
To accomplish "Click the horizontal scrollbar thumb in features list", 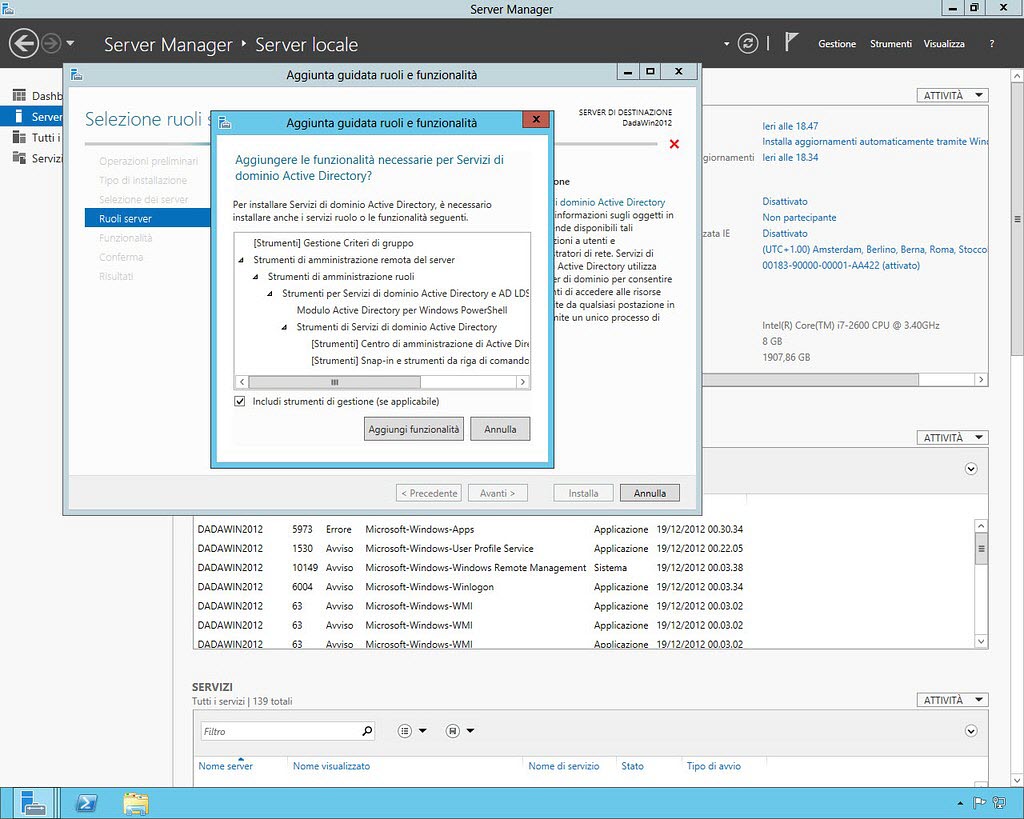I will coord(334,382).
